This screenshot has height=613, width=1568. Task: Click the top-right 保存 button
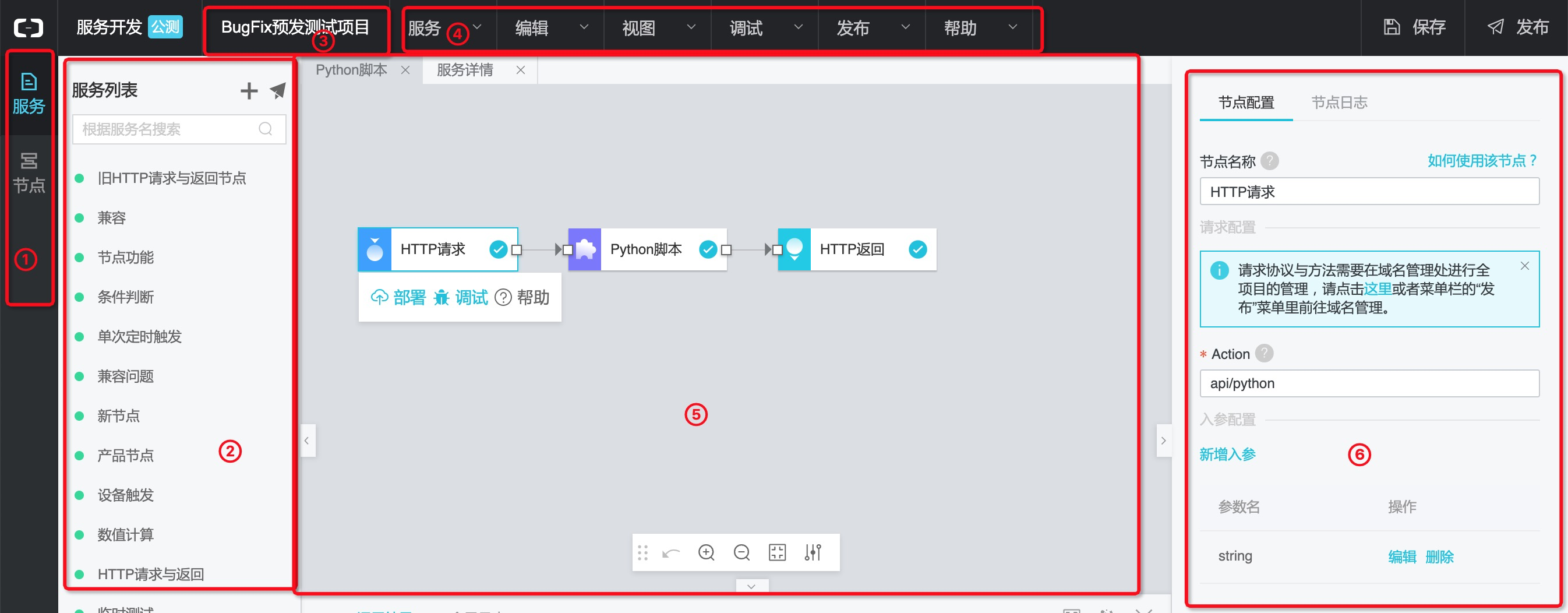coord(1415,27)
